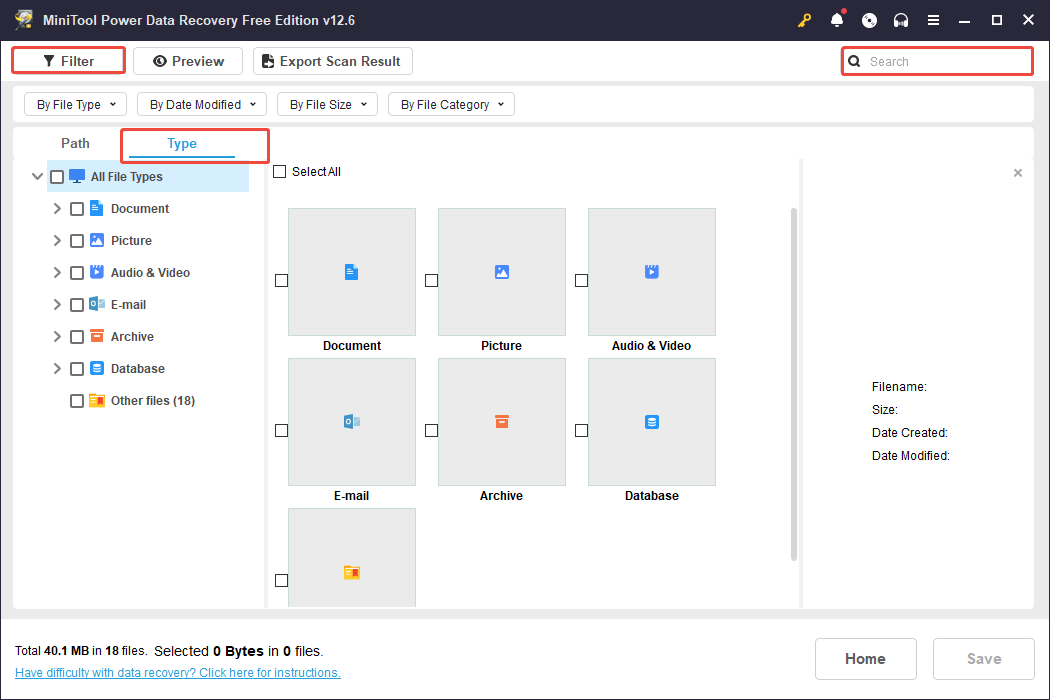Open the By File Type dropdown
Screen dimensions: 1050x700
click(x=75, y=103)
